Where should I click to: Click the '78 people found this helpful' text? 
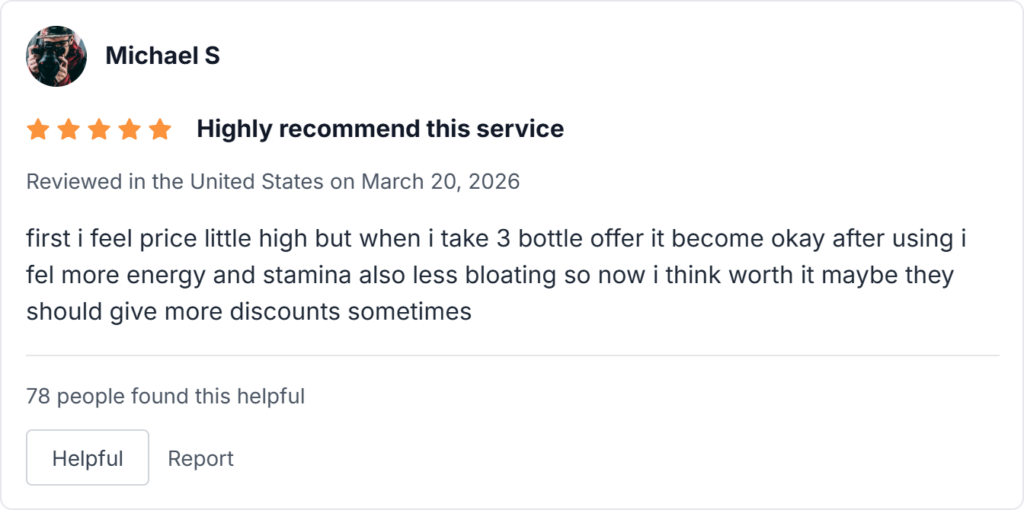coord(165,396)
